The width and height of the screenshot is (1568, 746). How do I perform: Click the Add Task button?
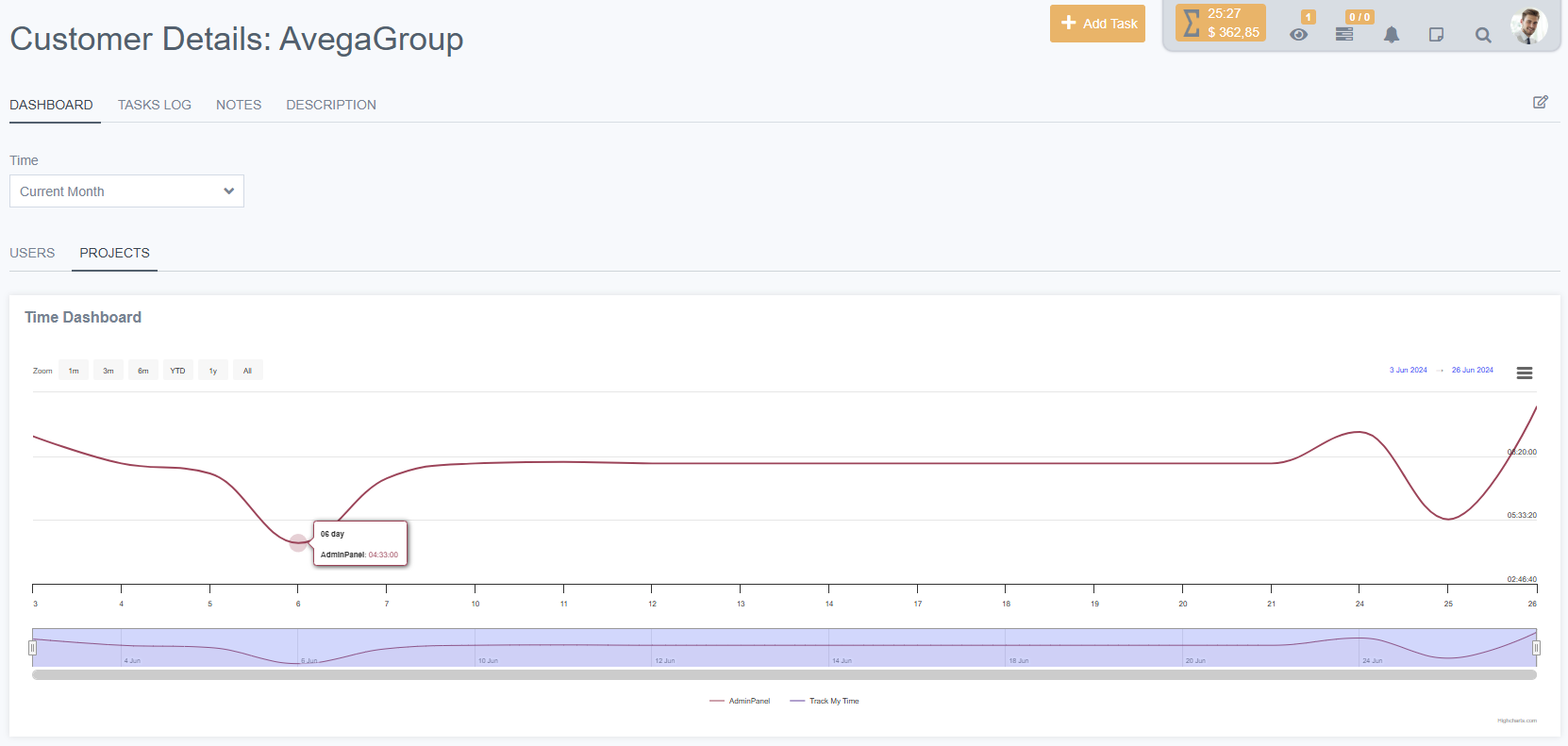pos(1097,24)
